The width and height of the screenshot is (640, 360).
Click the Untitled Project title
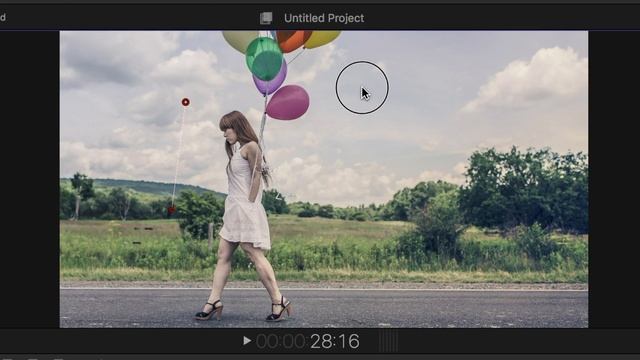324,18
